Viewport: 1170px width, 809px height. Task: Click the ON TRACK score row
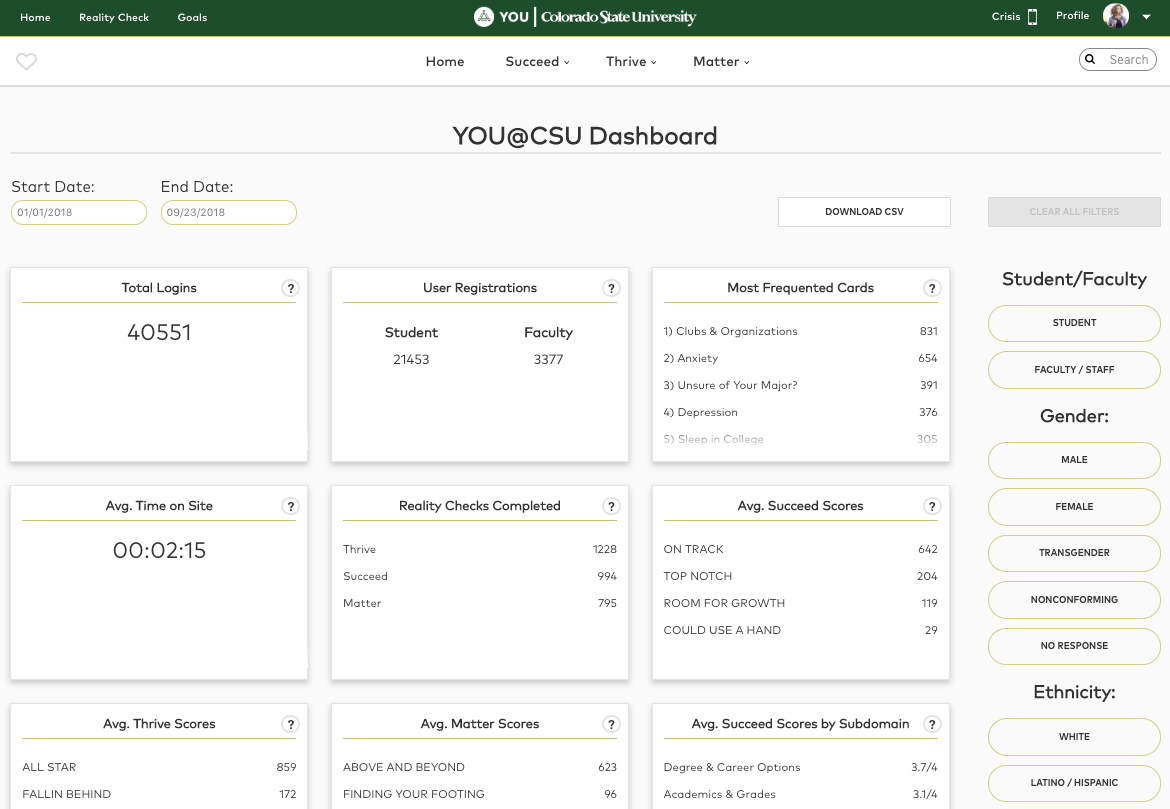(x=801, y=549)
